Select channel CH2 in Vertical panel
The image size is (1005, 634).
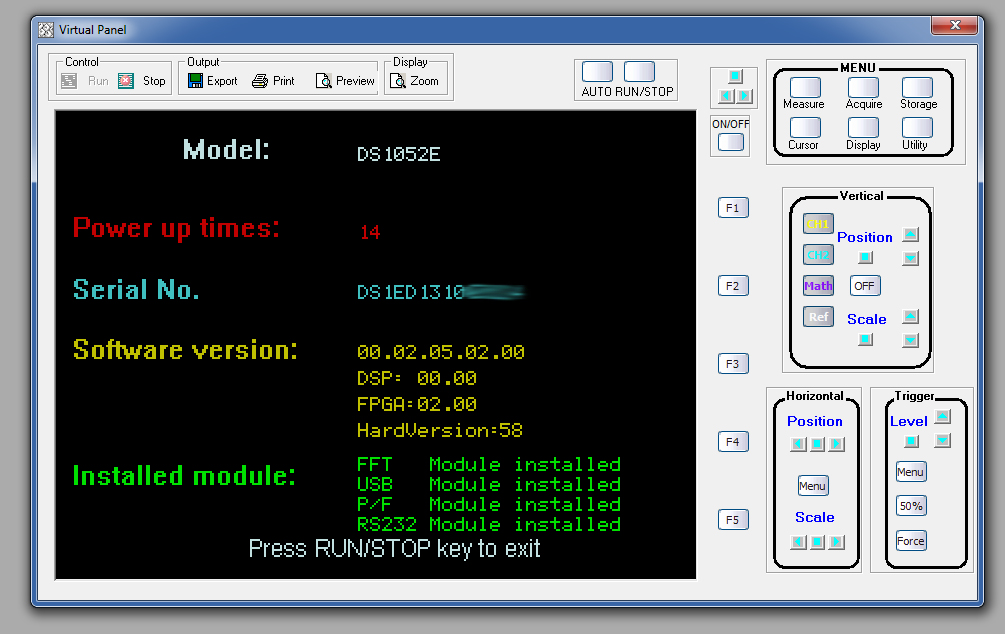[x=818, y=254]
